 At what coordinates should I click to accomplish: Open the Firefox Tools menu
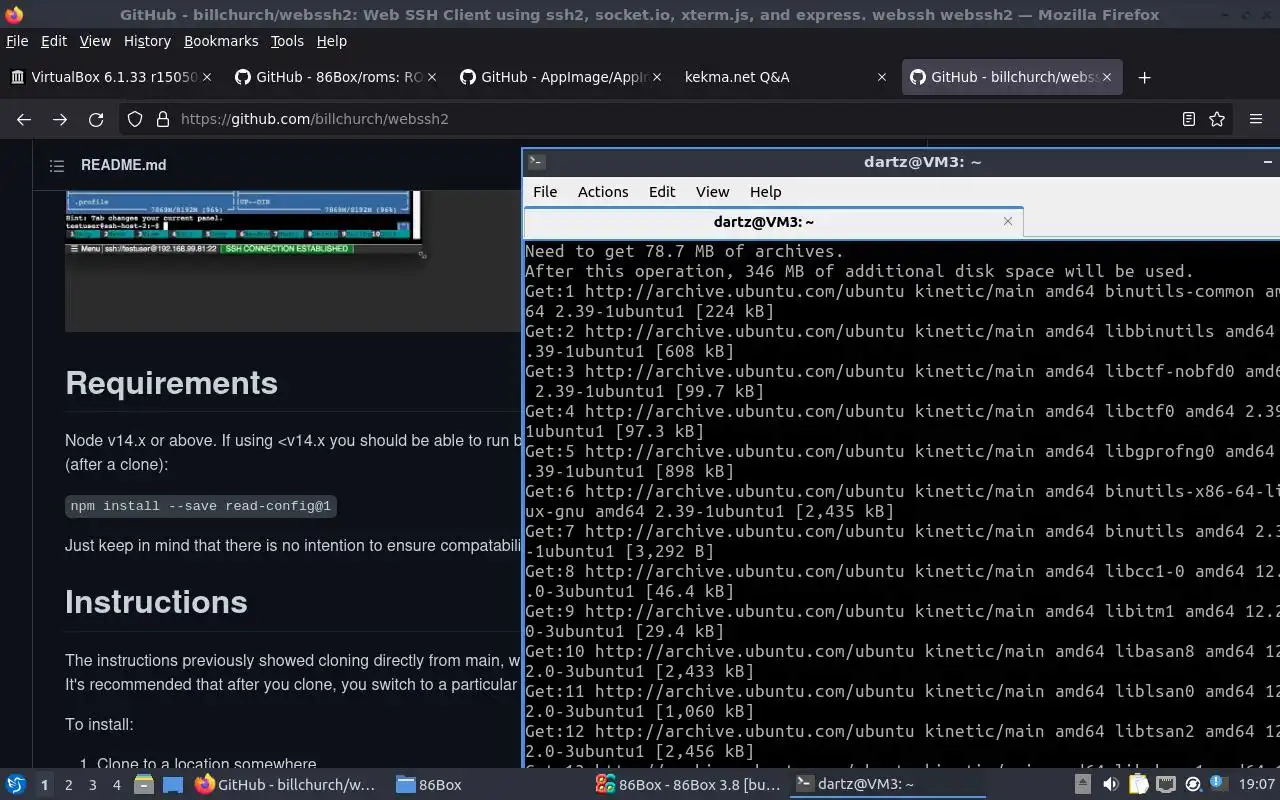click(x=287, y=41)
